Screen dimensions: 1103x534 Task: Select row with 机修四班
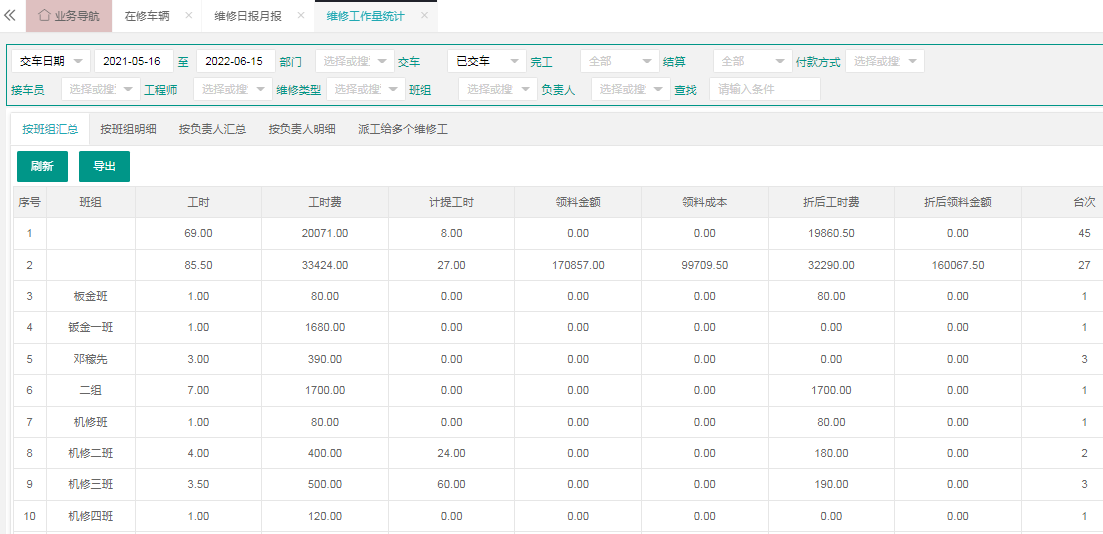(x=558, y=516)
